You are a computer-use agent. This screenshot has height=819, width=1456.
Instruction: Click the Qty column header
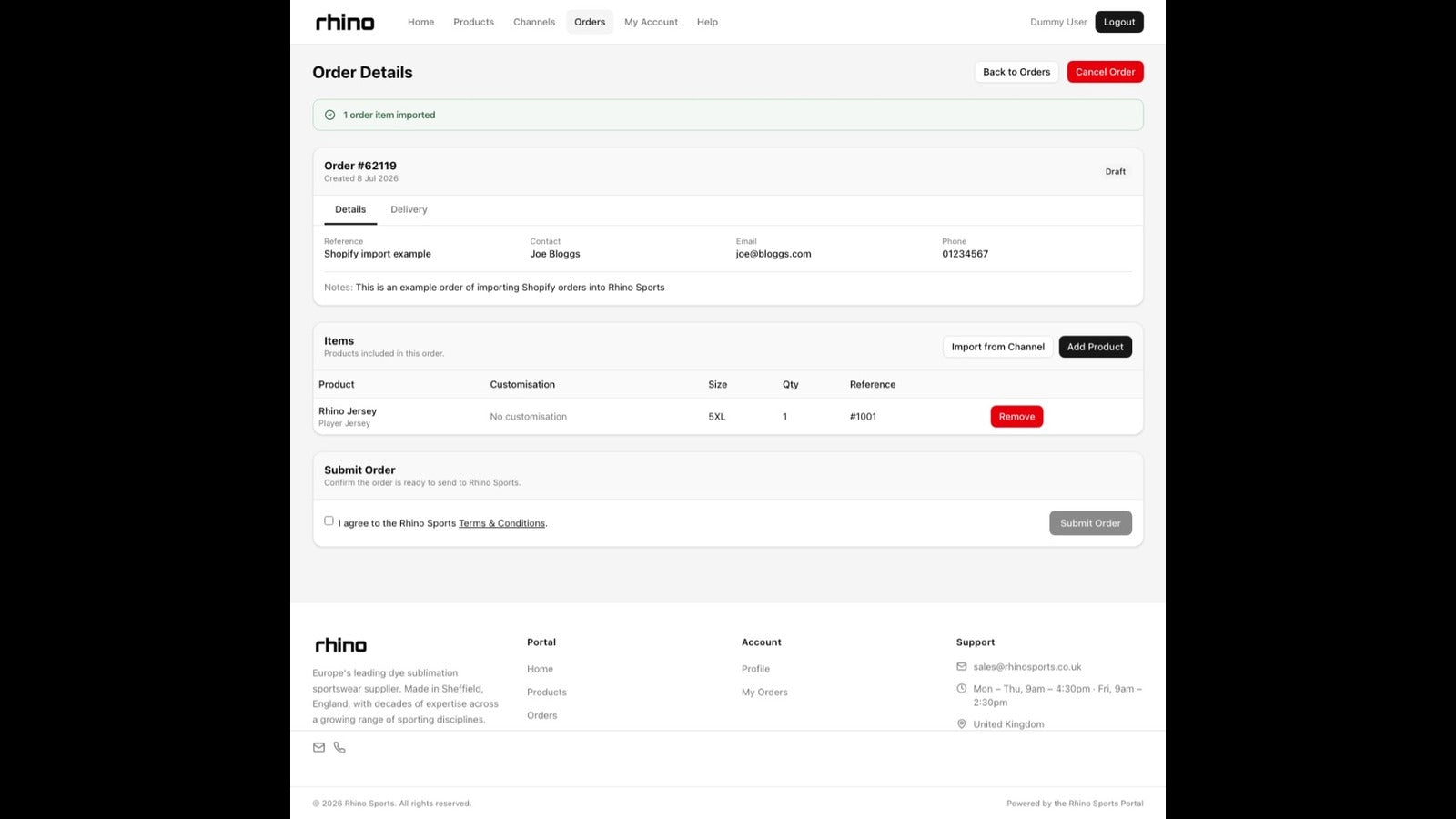point(791,385)
